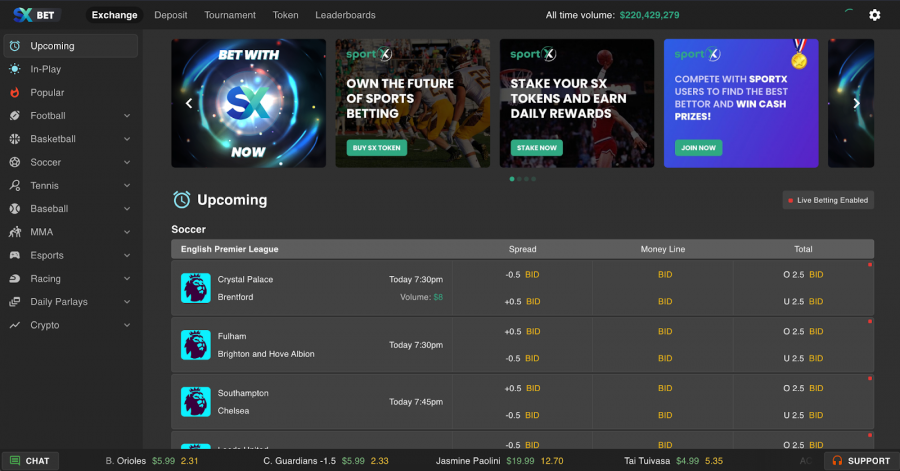Click the Stake Now button
Image resolution: width=900 pixels, height=471 pixels.
pos(537,147)
